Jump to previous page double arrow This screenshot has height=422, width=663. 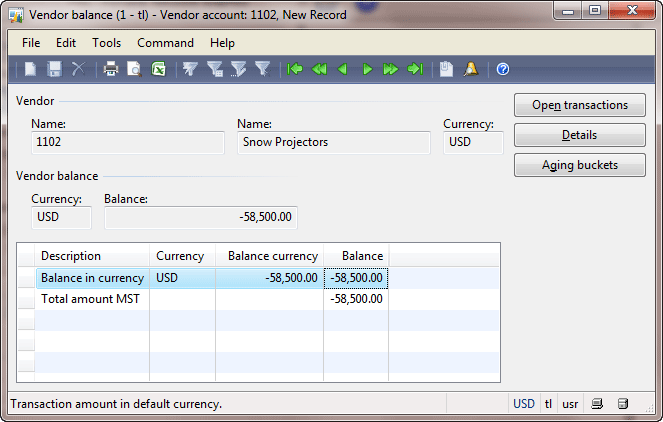pos(319,69)
